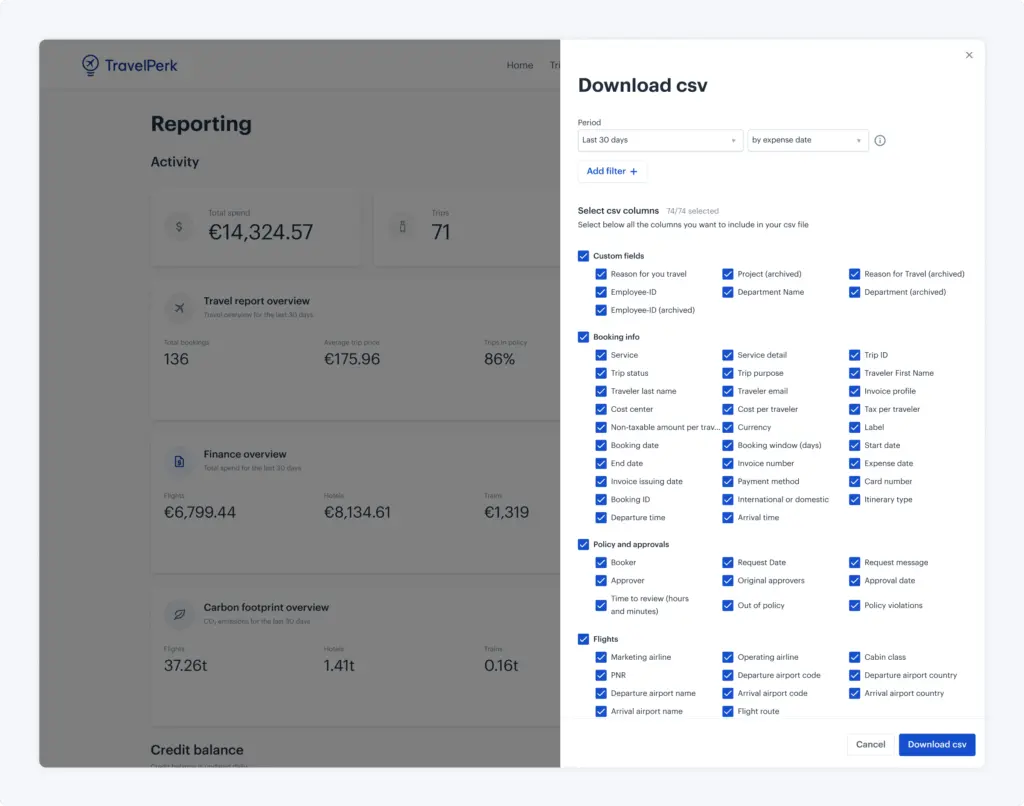The width and height of the screenshot is (1024, 806).
Task: Open the Home navigation item
Action: [520, 65]
